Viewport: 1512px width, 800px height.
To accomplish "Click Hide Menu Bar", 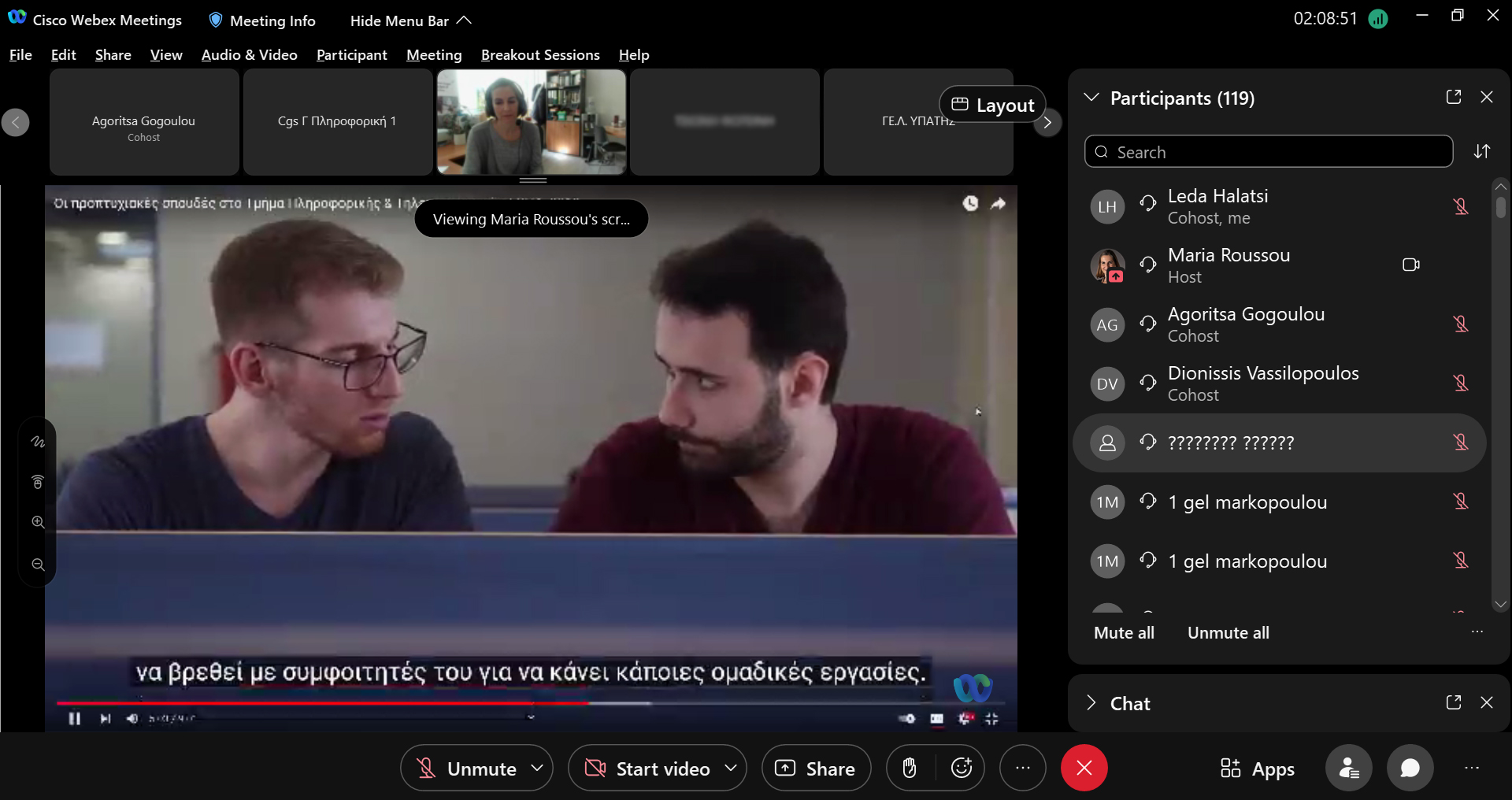I will [x=410, y=20].
